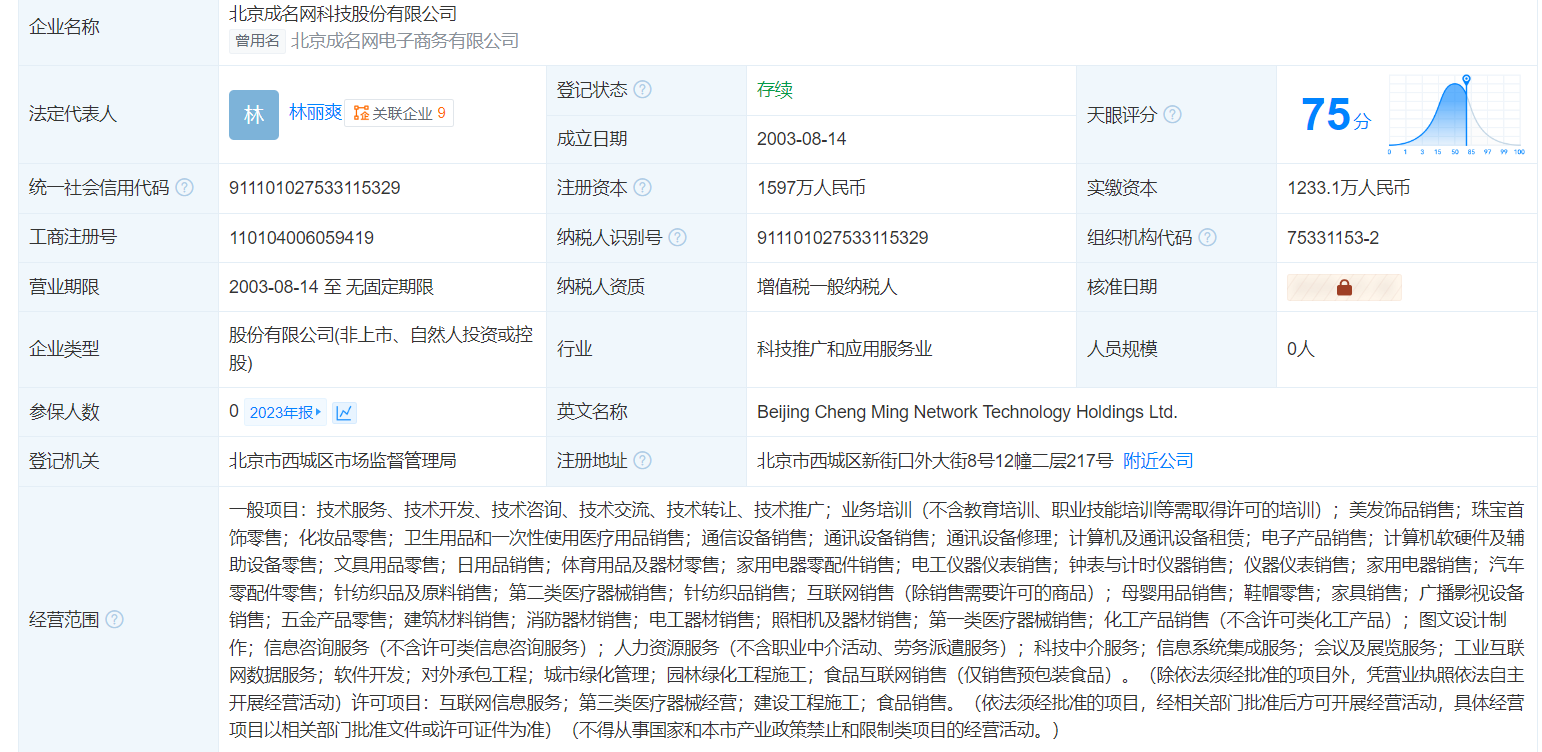The height and width of the screenshot is (752, 1542).
Task: Click industry value 科技推广和应用服务业
Action: click(845, 349)
